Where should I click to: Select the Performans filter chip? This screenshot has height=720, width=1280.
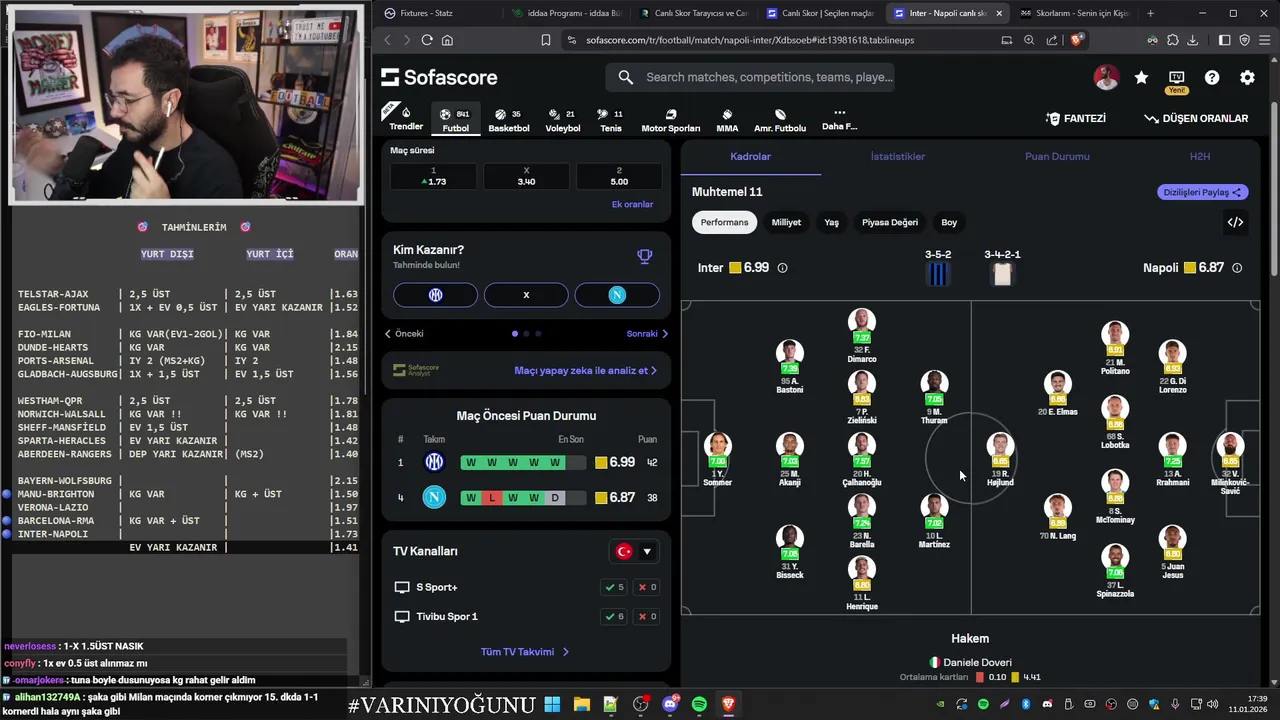click(x=724, y=222)
